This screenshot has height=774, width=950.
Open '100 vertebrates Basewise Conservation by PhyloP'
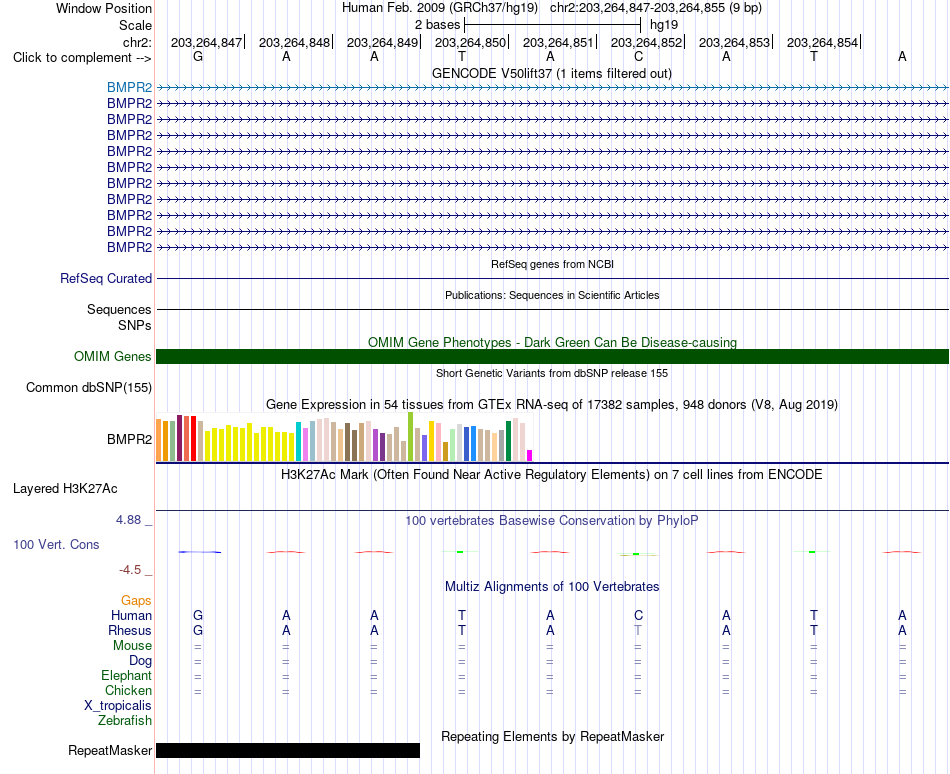click(552, 521)
